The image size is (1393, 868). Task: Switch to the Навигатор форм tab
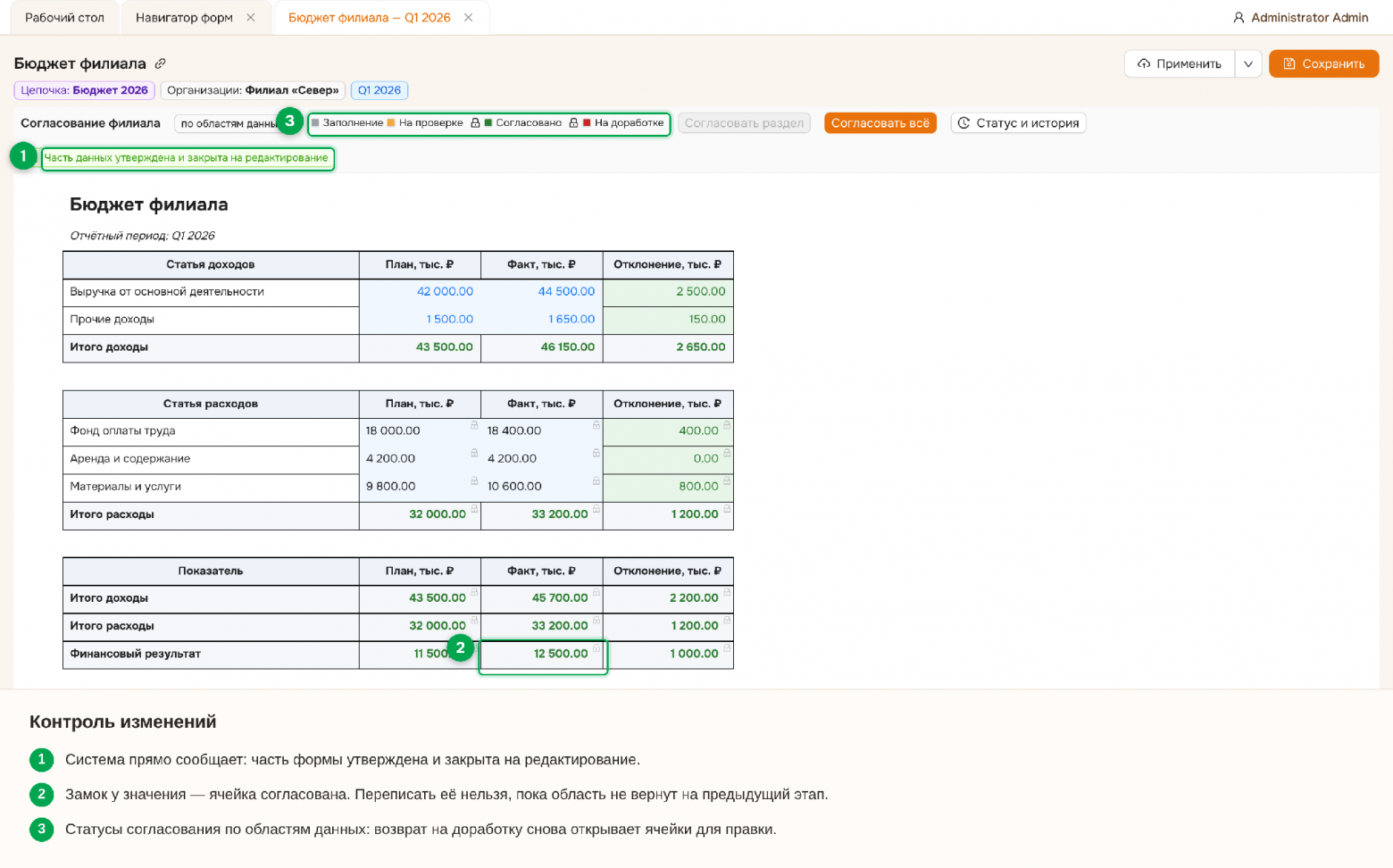click(184, 18)
